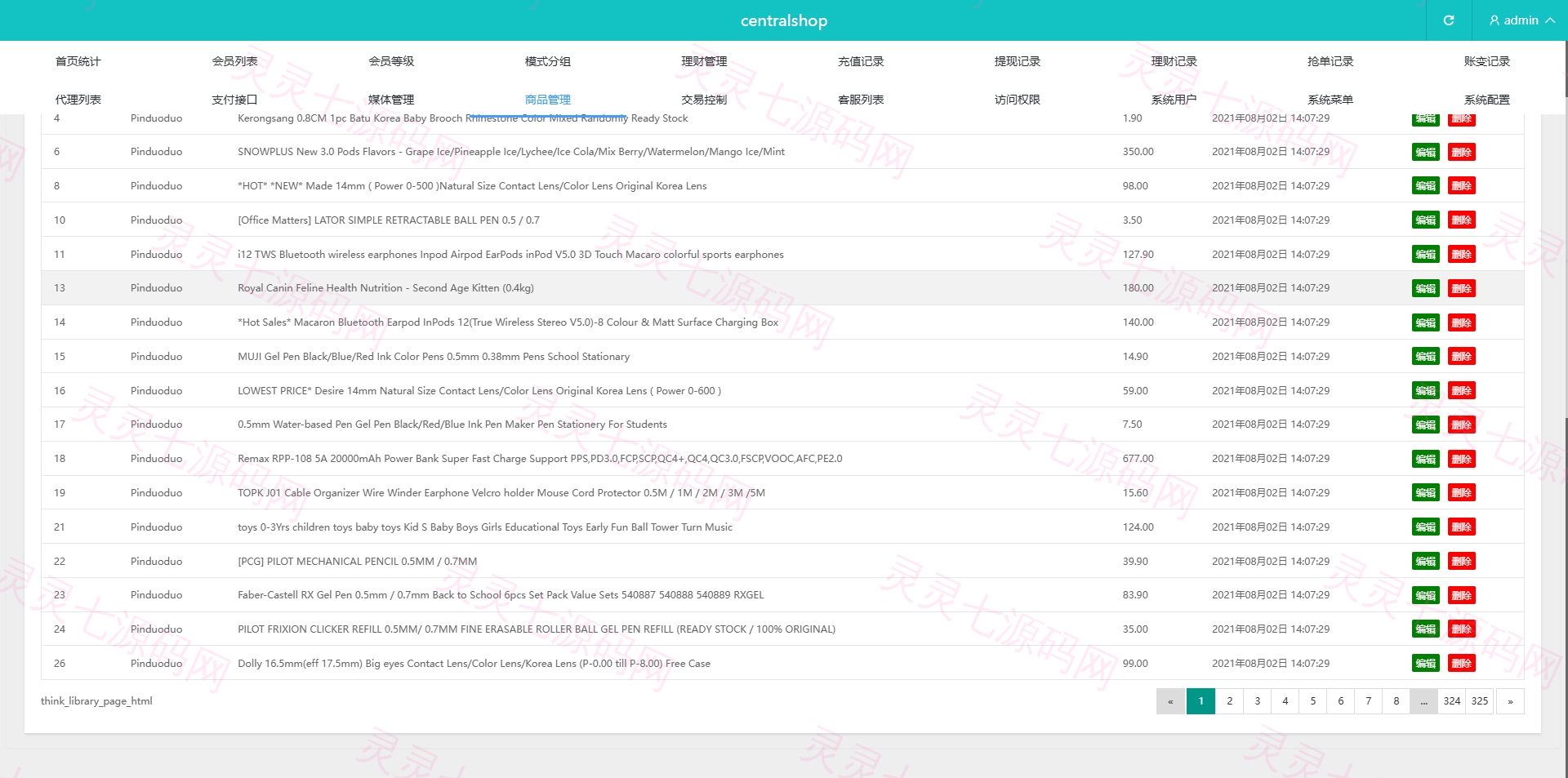This screenshot has height=778, width=1568.
Task: Navigate to 交易控制 section
Action: (704, 100)
